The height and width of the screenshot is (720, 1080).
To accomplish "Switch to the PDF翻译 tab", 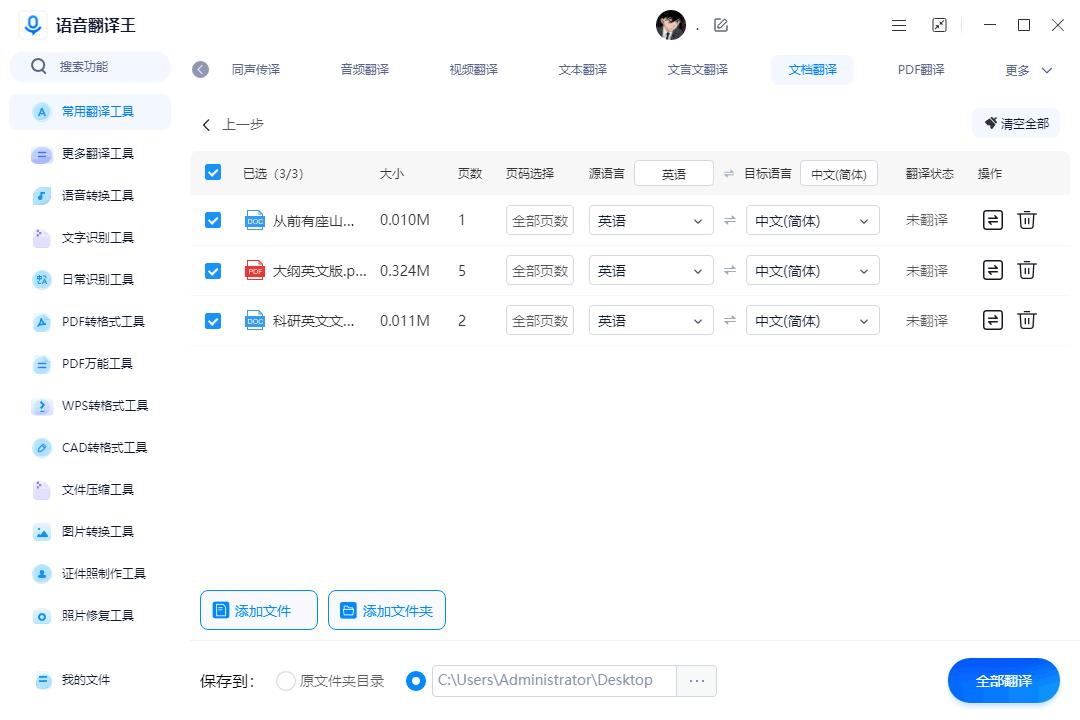I will point(921,70).
